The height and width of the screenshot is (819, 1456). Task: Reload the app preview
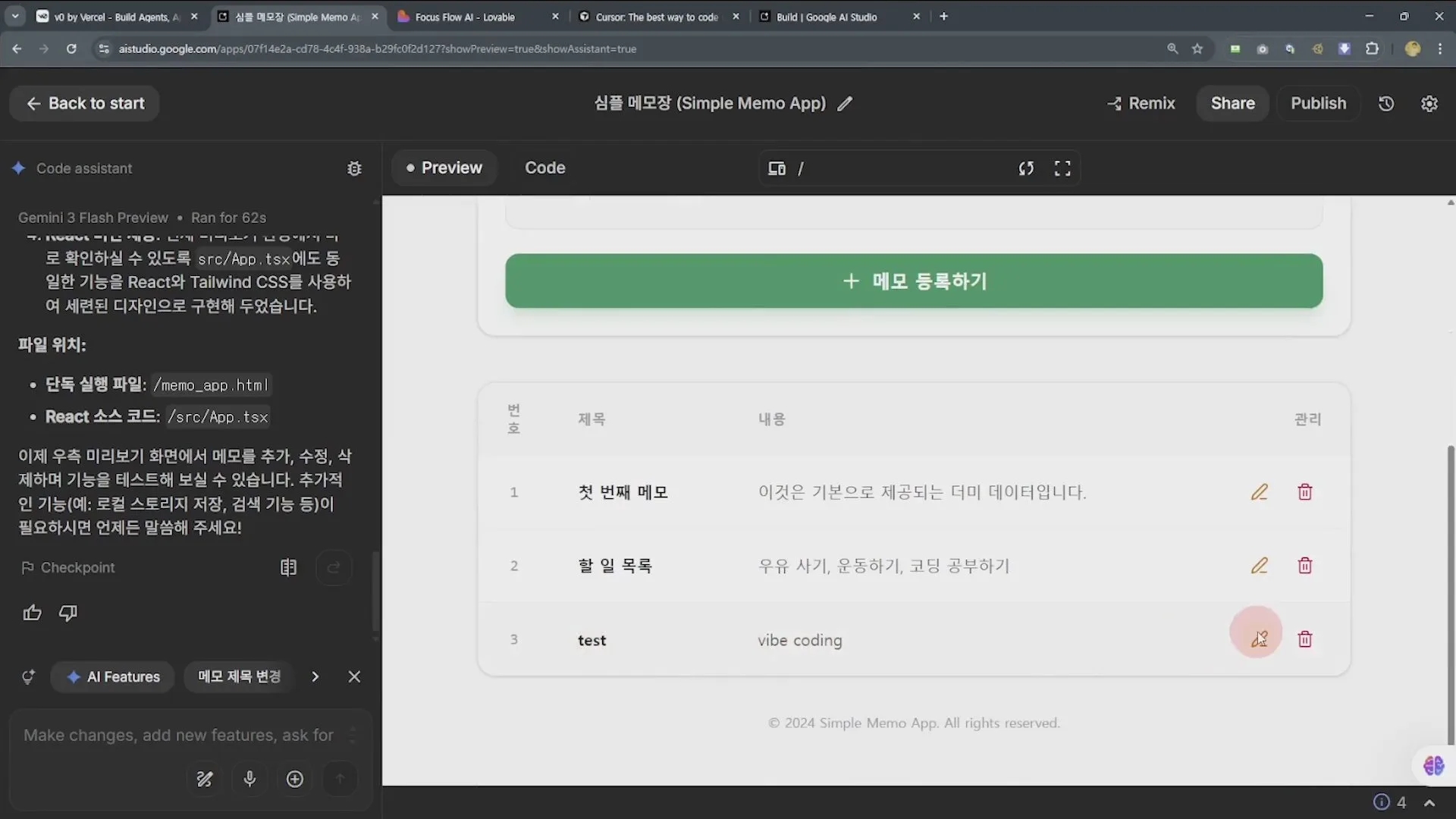[1026, 168]
